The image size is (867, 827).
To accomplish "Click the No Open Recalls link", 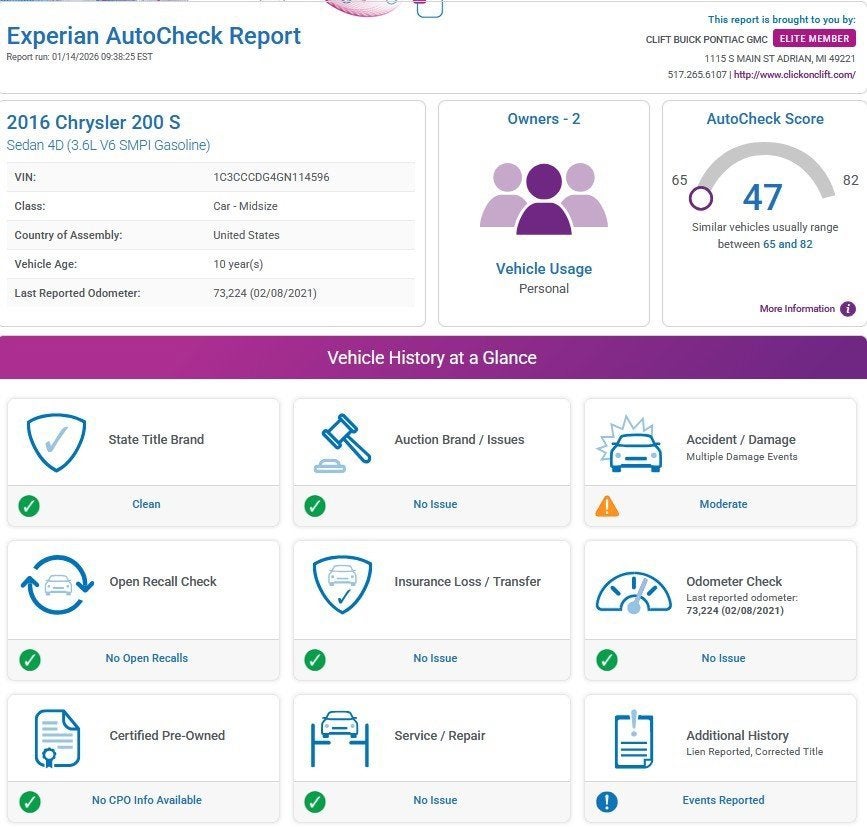I will (146, 659).
